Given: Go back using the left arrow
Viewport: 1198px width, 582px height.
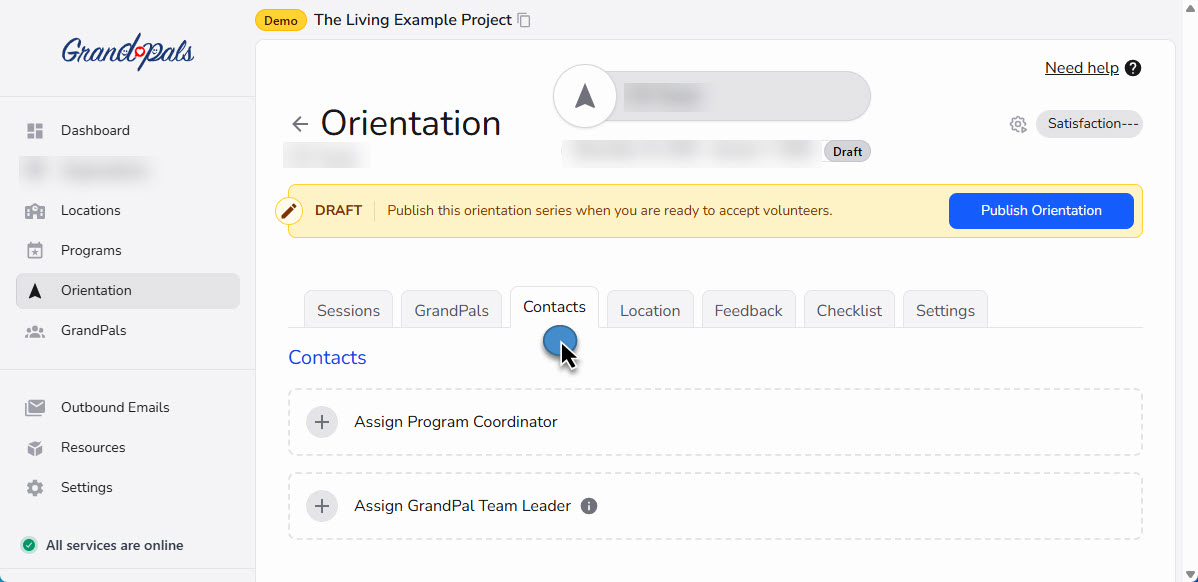Looking at the screenshot, I should [300, 124].
